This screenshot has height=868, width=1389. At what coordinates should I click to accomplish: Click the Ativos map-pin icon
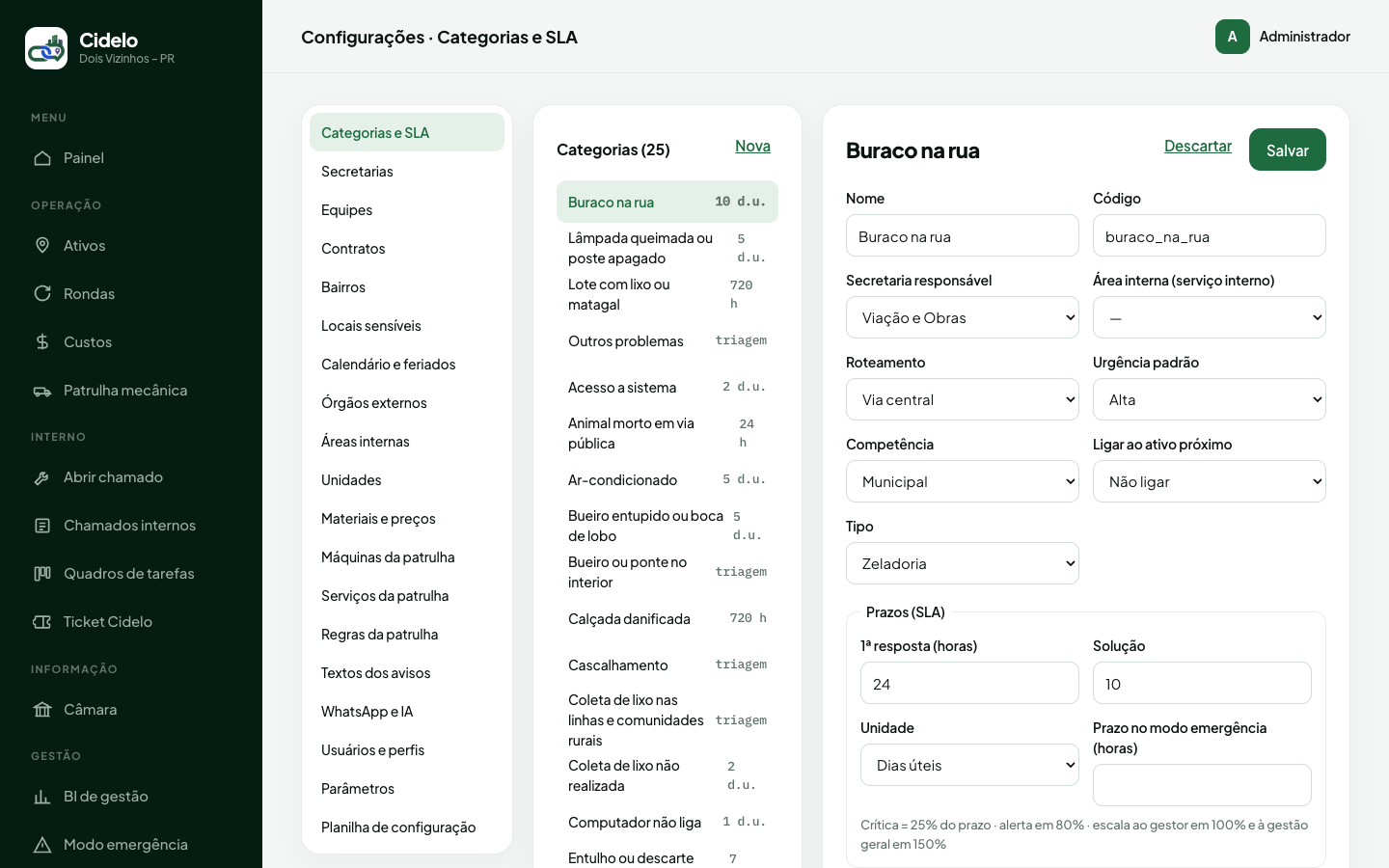[42, 246]
